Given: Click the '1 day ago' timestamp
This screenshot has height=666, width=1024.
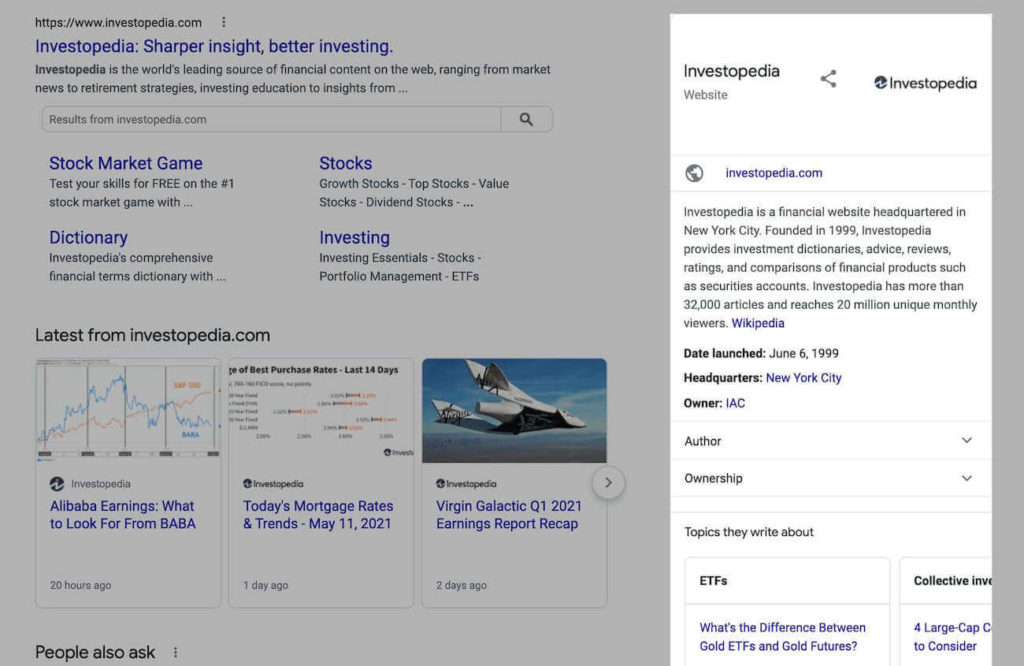Looking at the screenshot, I should click(265, 586).
